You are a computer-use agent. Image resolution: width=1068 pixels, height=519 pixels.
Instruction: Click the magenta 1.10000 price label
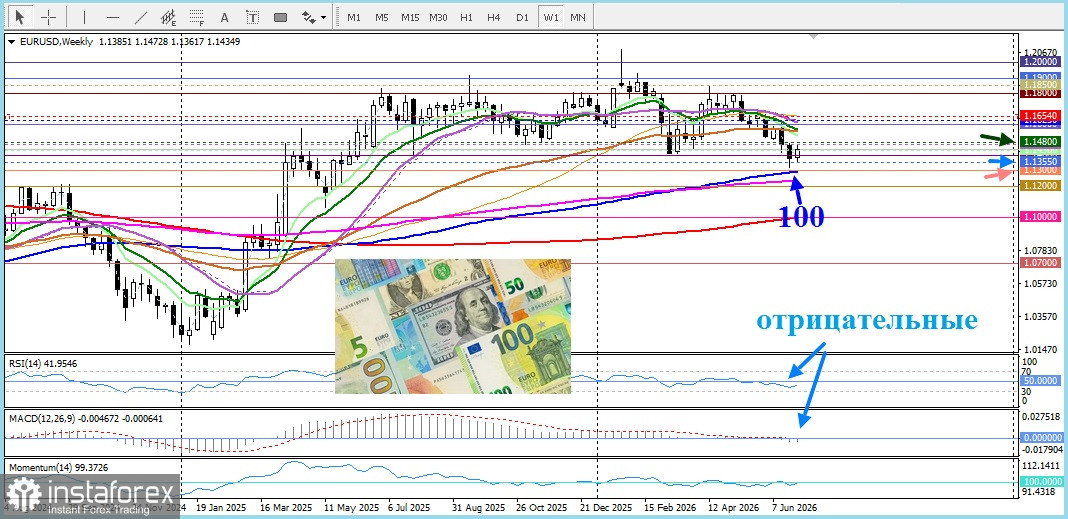pyautogui.click(x=1039, y=217)
